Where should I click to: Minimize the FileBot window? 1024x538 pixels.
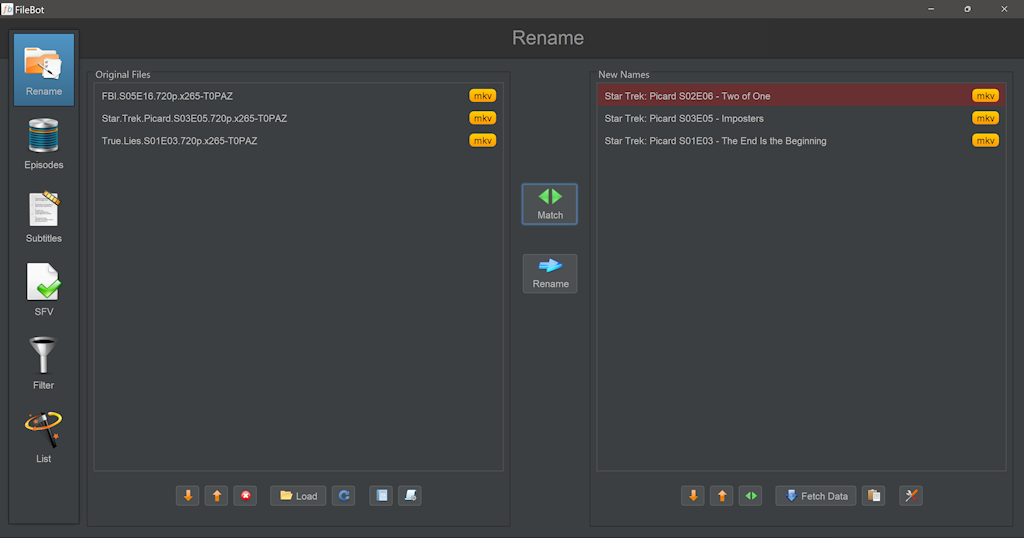931,9
